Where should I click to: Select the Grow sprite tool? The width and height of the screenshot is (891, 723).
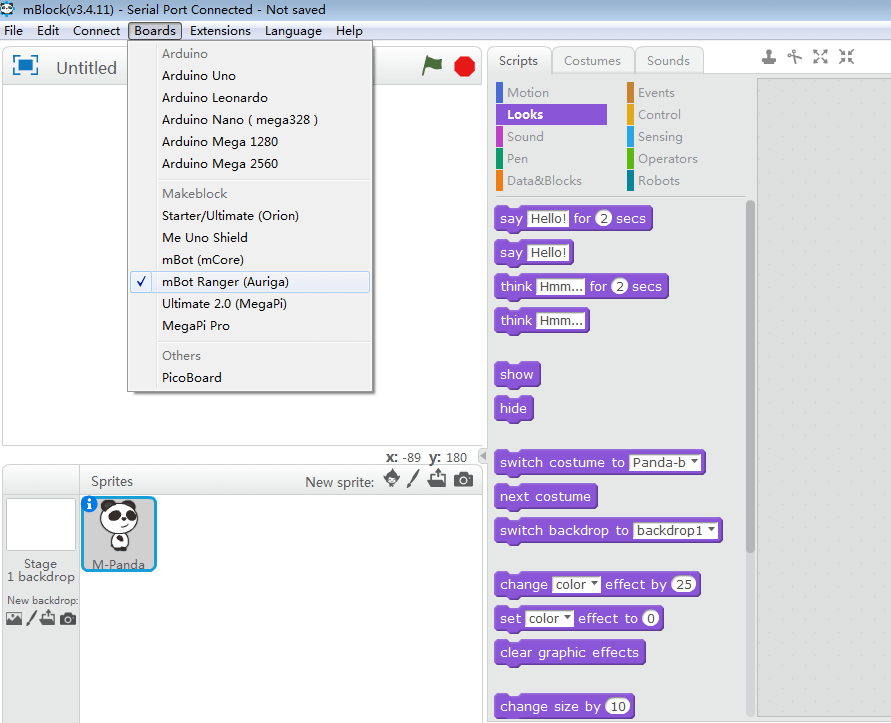click(821, 56)
